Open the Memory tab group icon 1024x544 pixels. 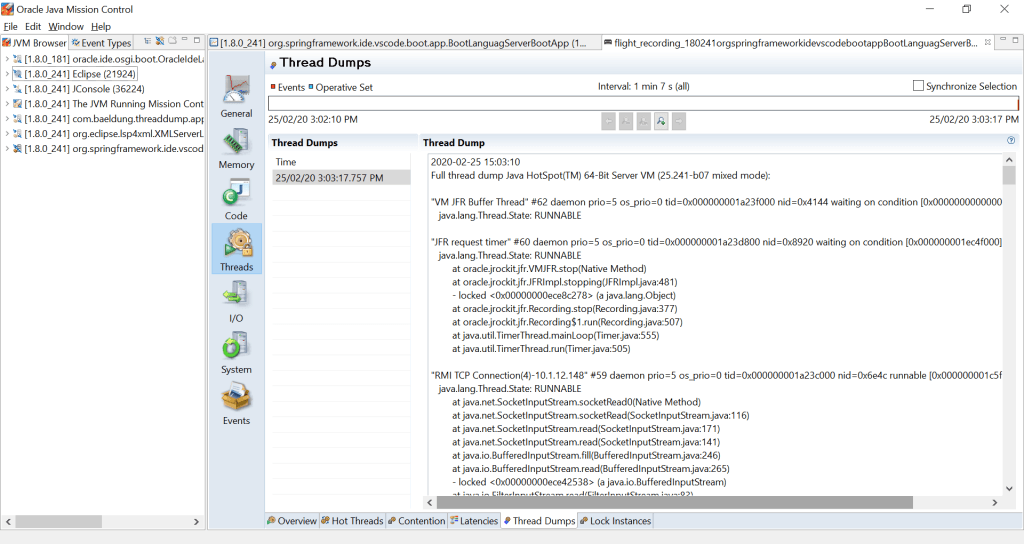[x=236, y=140]
